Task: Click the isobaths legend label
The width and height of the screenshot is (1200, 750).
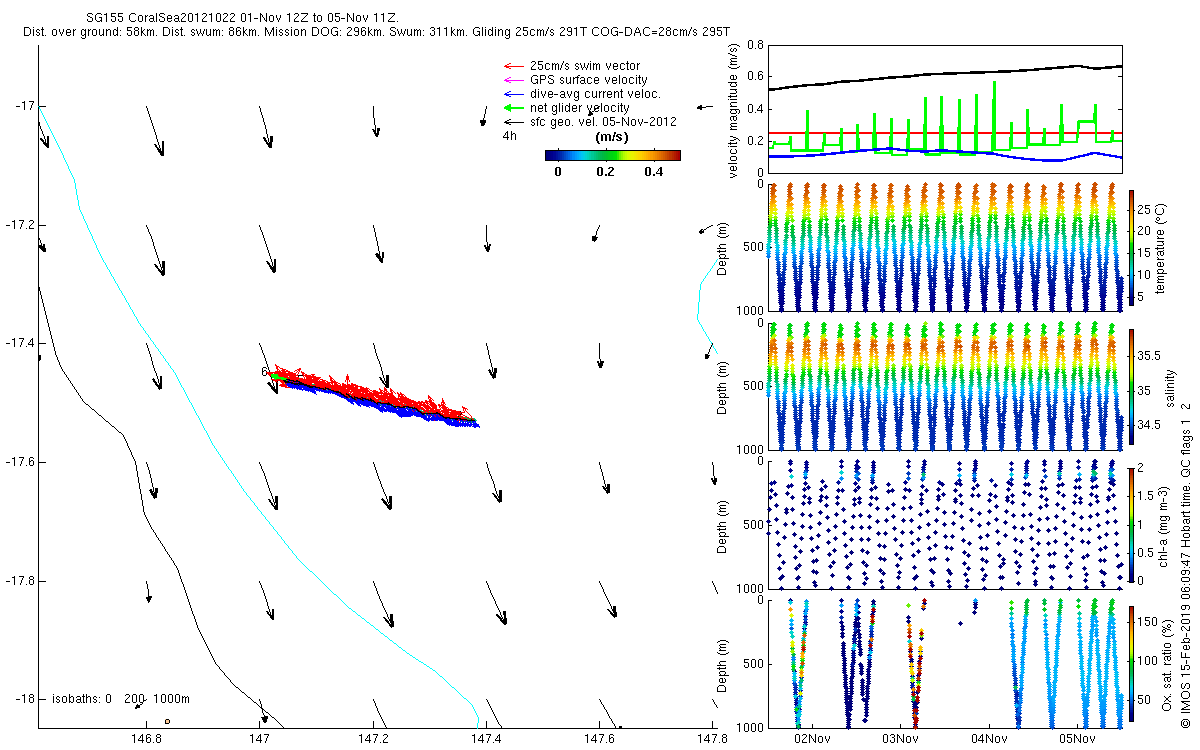Action: coord(120,699)
